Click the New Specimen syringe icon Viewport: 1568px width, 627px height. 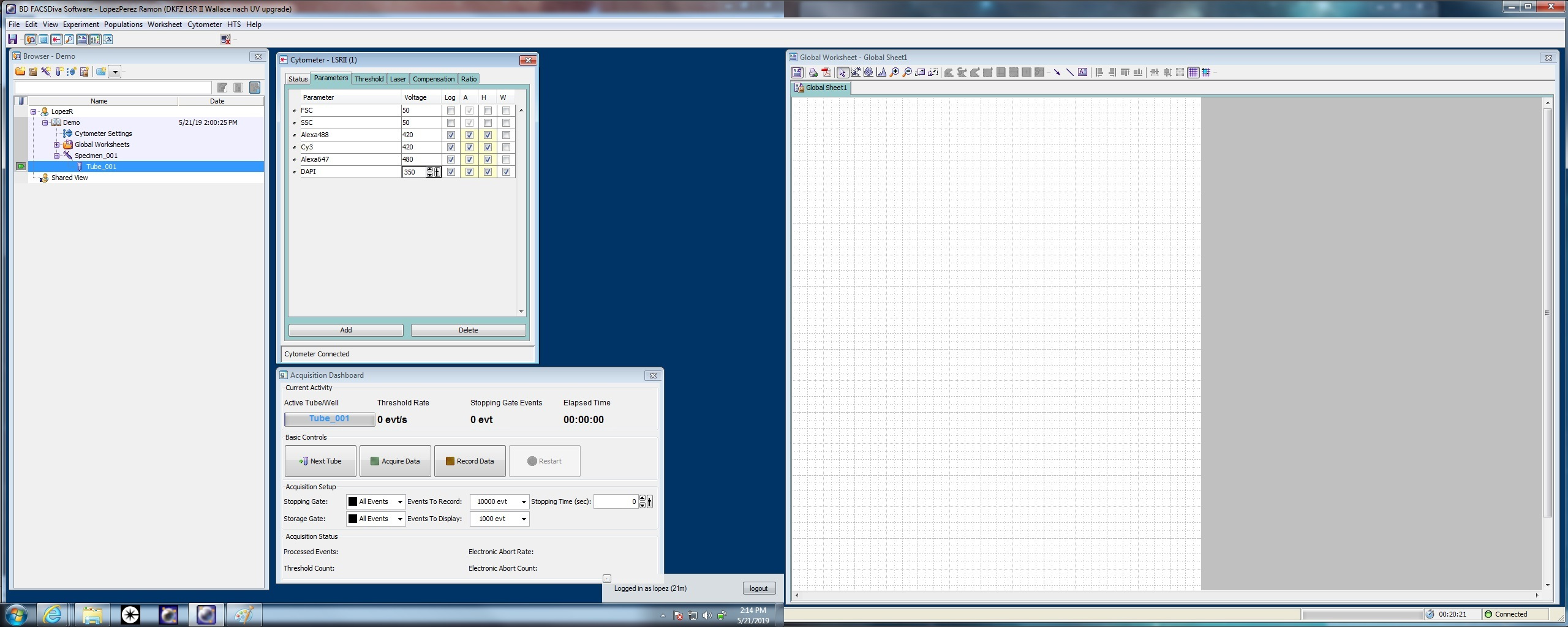(x=46, y=72)
